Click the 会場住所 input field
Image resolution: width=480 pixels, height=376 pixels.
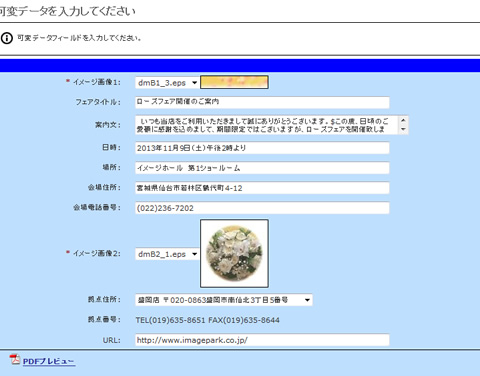tap(262, 188)
